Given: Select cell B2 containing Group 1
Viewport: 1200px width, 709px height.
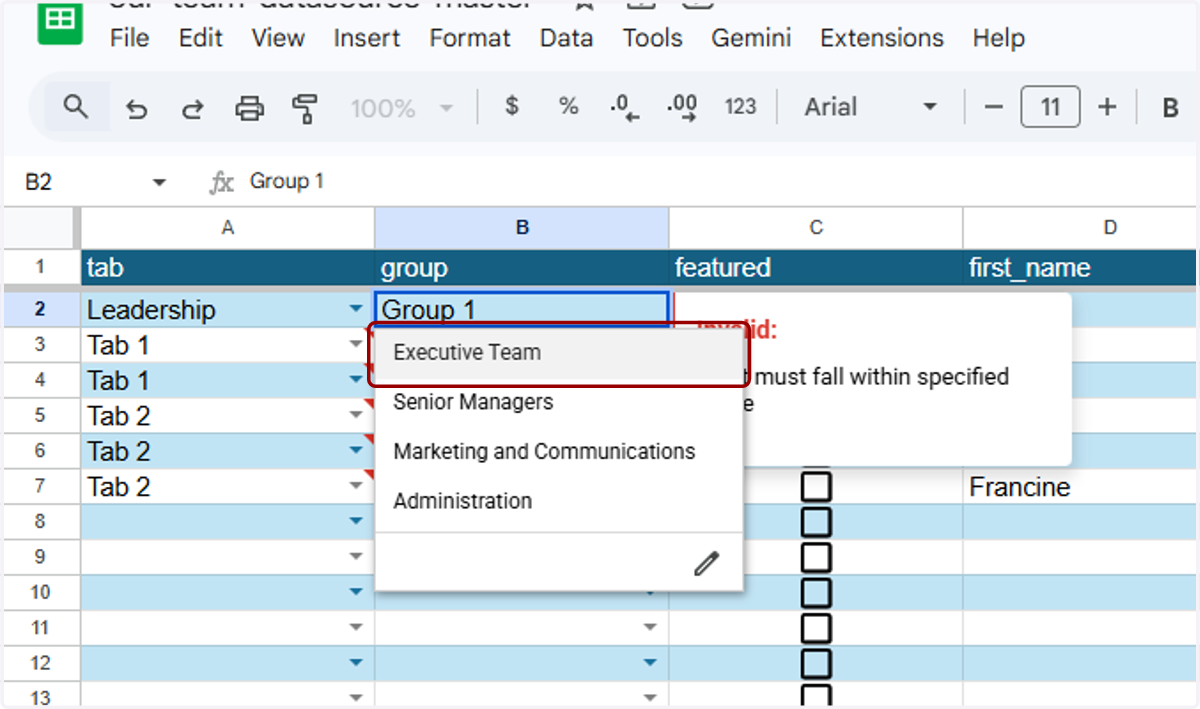Looking at the screenshot, I should pos(522,309).
